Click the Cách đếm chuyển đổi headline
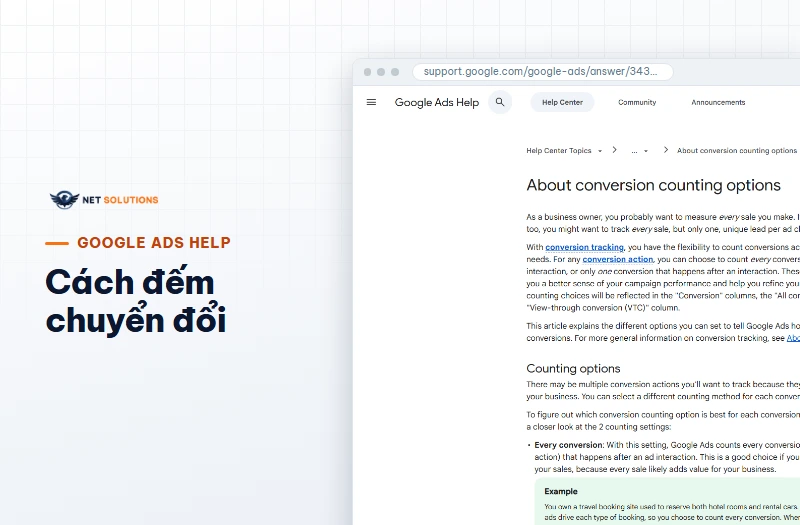Screen dimensions: 800x525 (x=136, y=301)
